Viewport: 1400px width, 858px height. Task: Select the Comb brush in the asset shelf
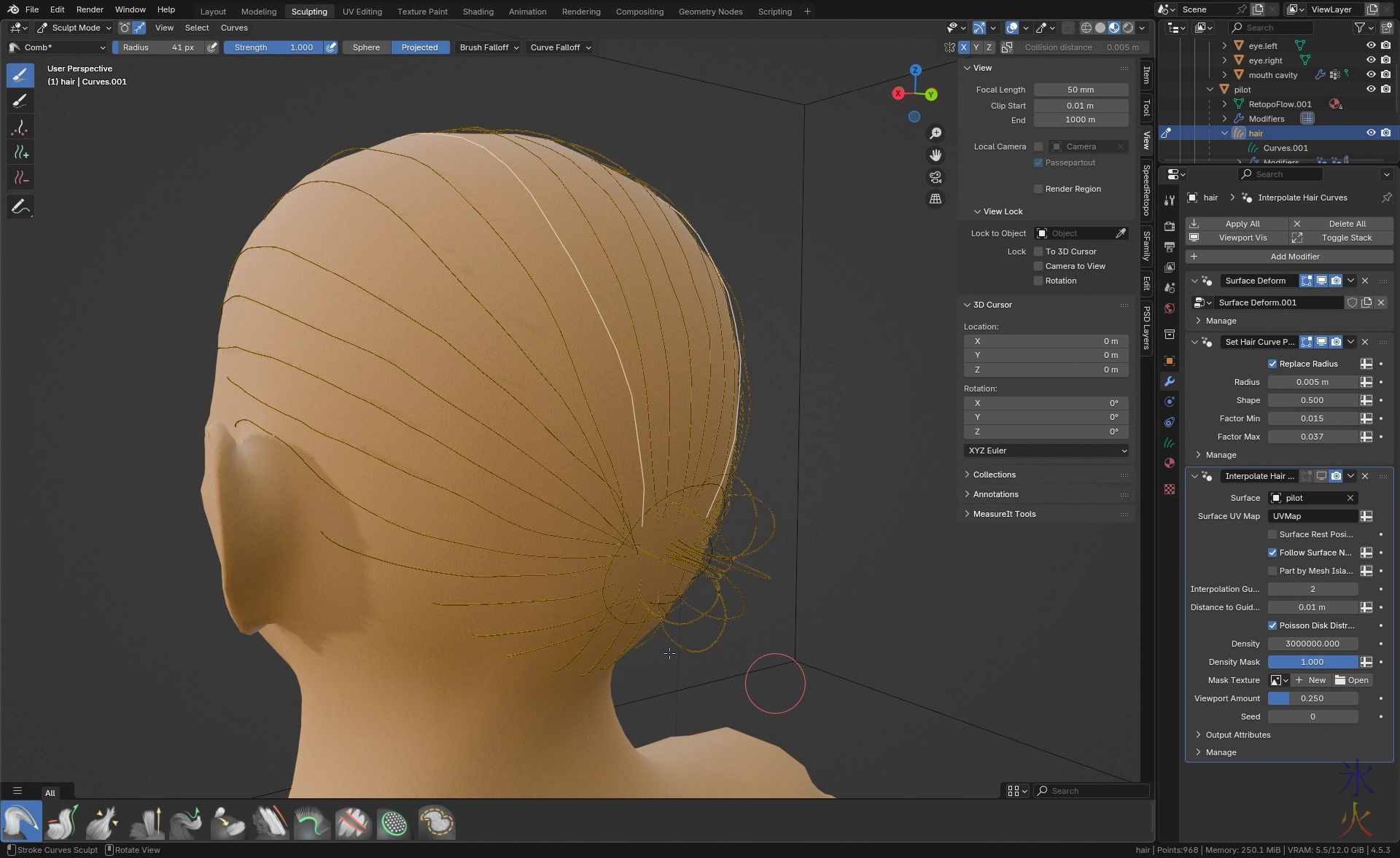pos(21,822)
